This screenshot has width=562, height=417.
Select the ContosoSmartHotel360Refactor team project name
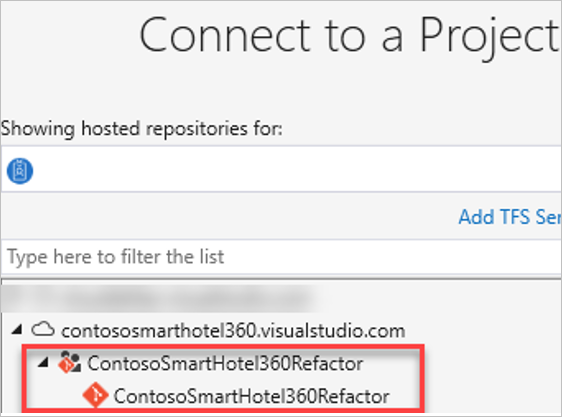[x=225, y=363]
